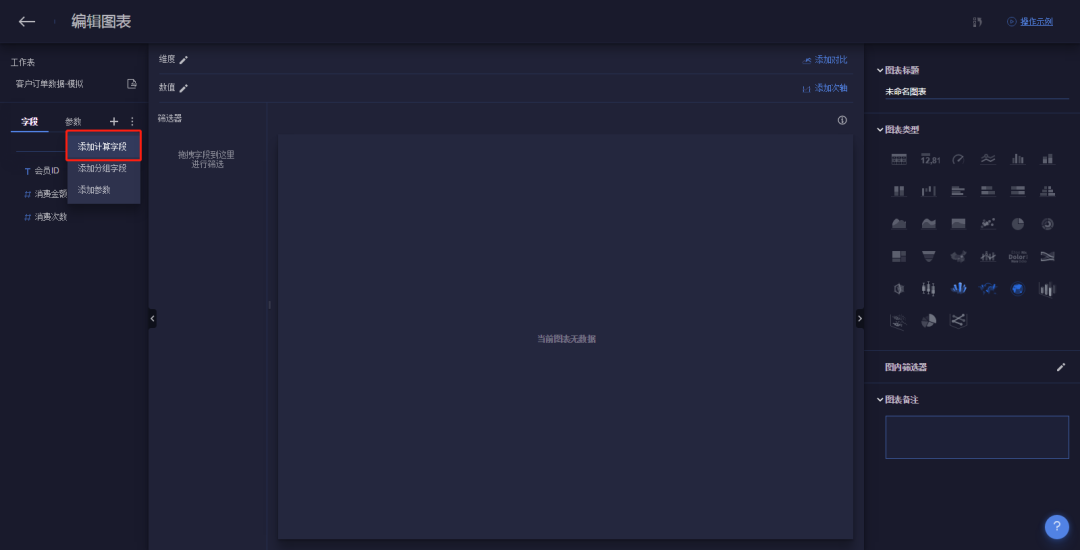Choose 添加参数 from menu
1080x550 pixels.
(x=103, y=190)
